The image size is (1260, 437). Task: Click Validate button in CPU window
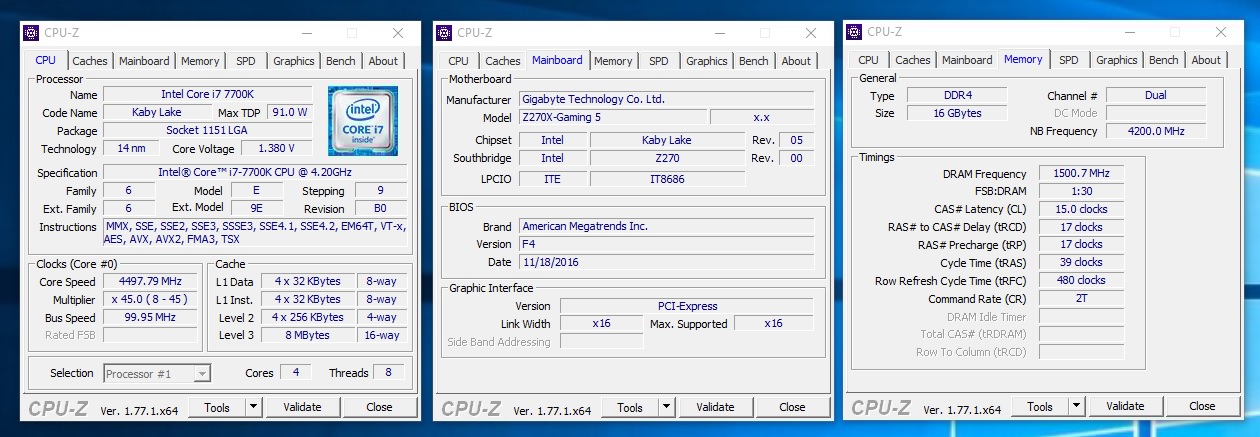pyautogui.click(x=302, y=407)
